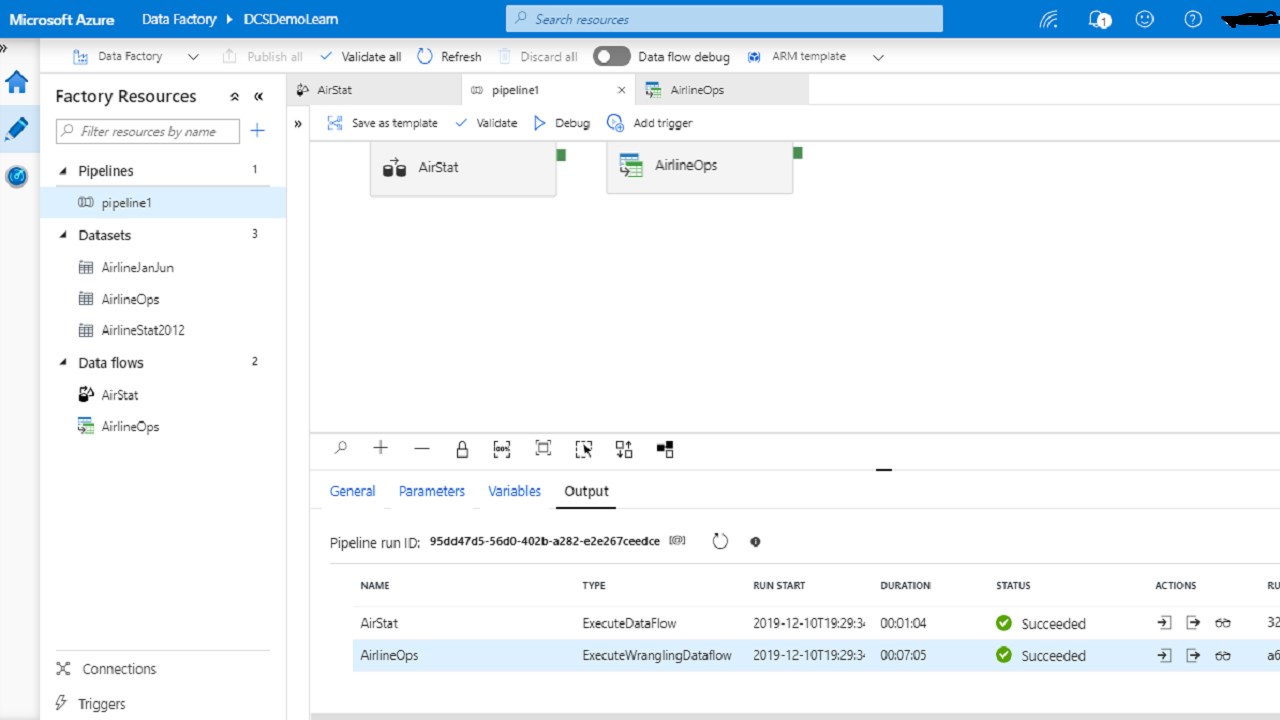View input of the AirStat activity run
The image size is (1280, 720).
1164,623
